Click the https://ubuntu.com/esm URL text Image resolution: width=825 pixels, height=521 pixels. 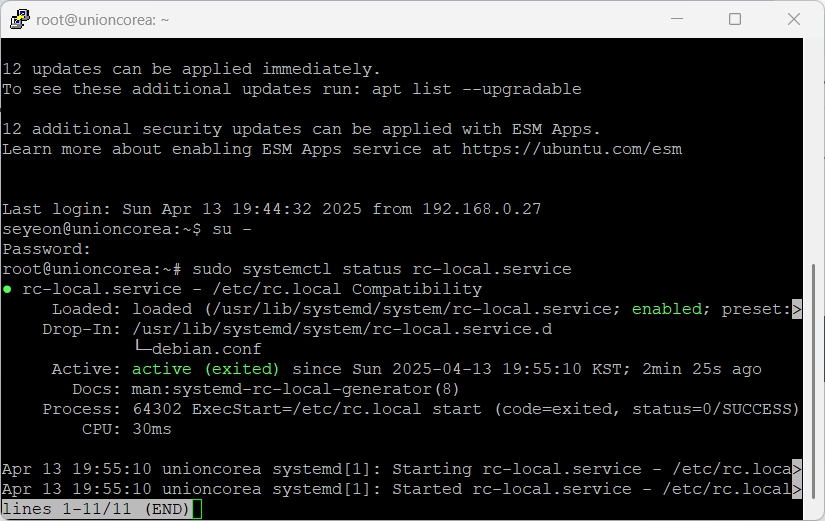(572, 149)
